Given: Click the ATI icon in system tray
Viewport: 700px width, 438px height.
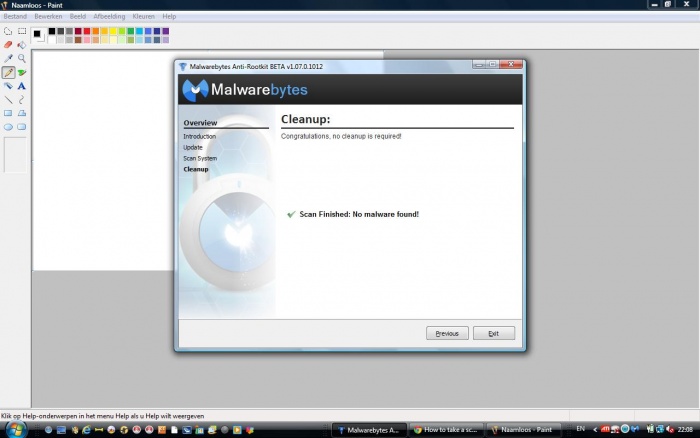Looking at the screenshot, I should click(x=605, y=429).
